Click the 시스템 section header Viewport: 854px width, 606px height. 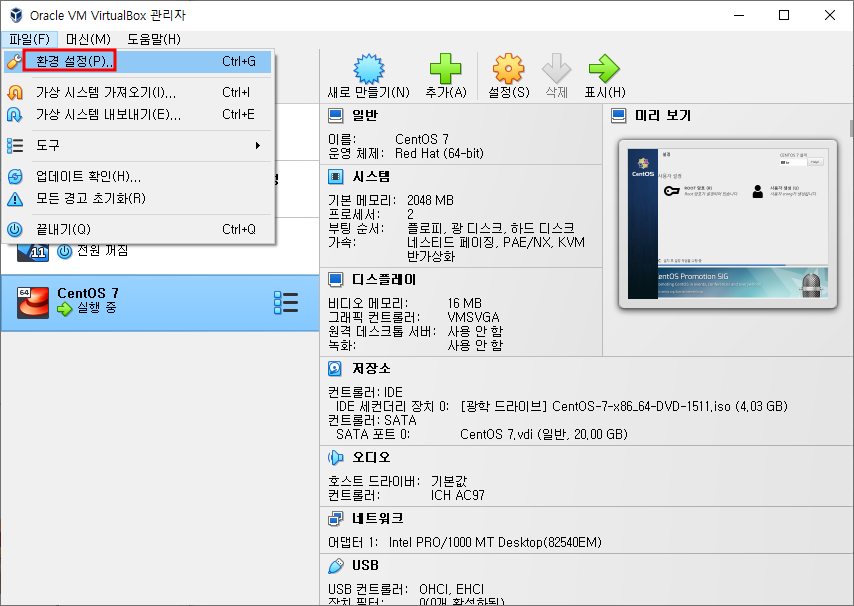coord(371,176)
